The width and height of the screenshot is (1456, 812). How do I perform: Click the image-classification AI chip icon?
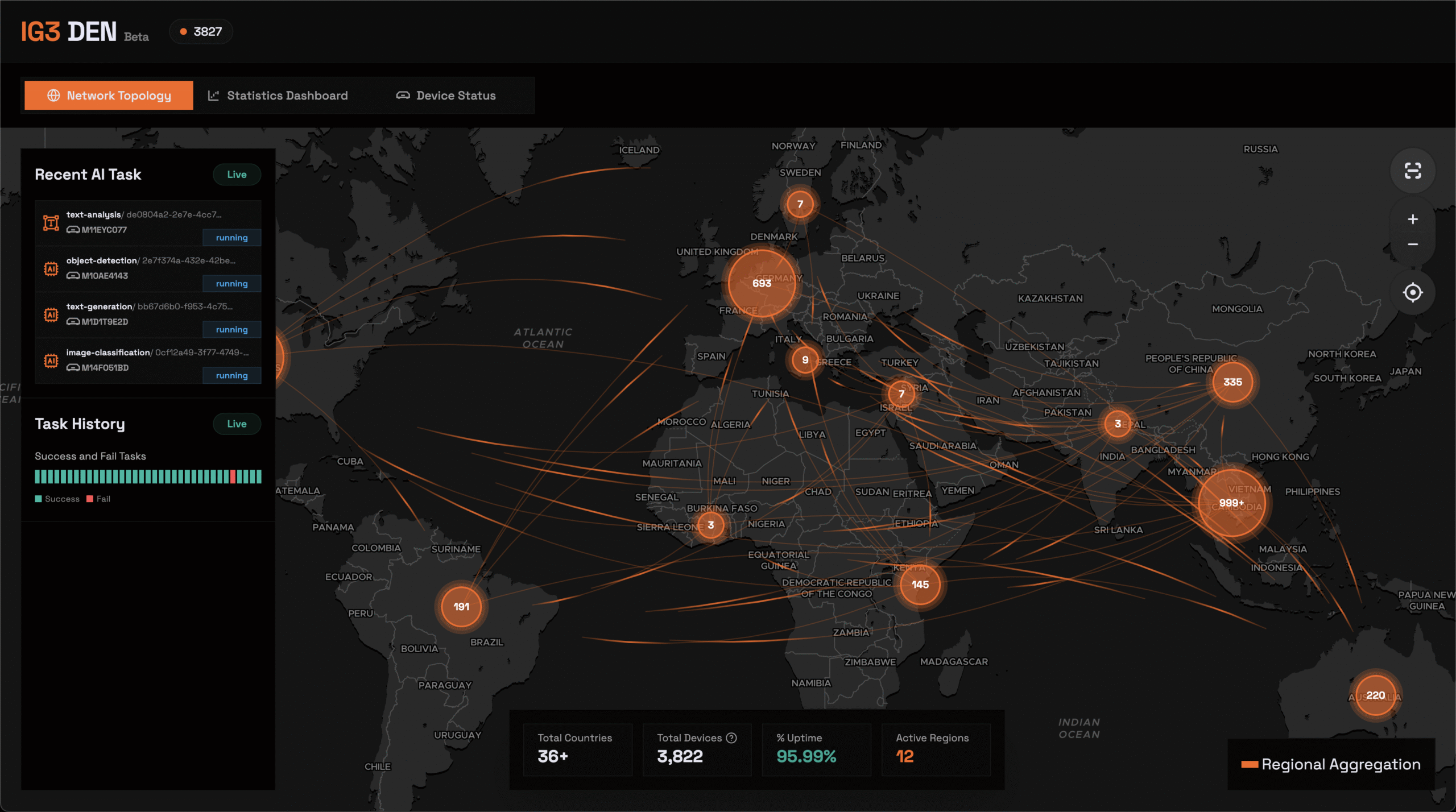point(51,361)
